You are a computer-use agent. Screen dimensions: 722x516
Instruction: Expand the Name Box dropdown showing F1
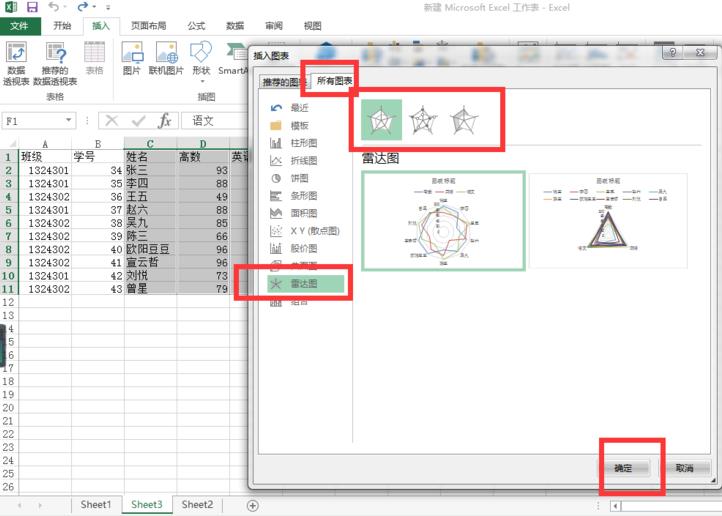click(x=69, y=121)
